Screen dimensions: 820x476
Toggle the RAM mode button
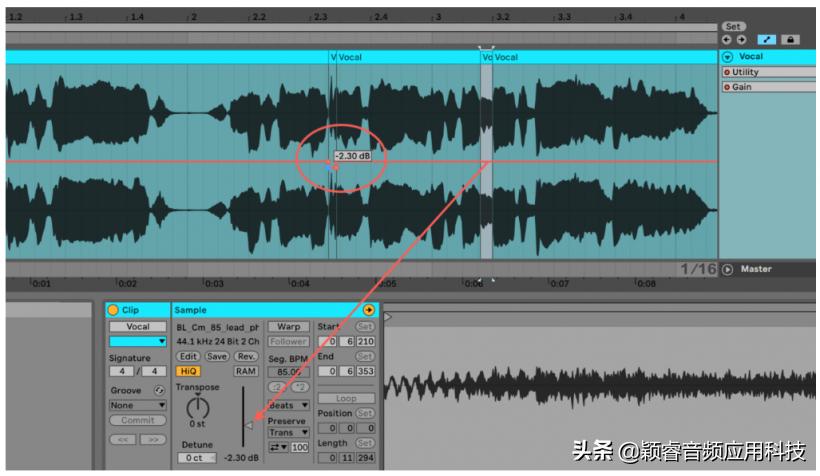[x=245, y=371]
